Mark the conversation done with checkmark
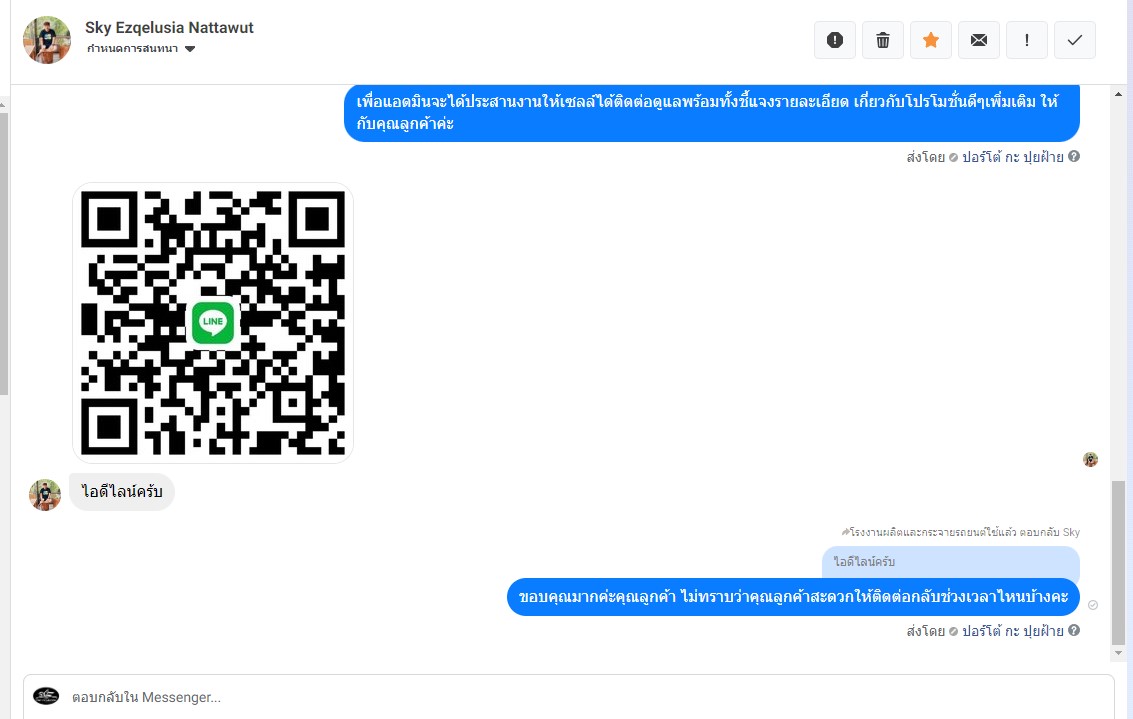Image resolution: width=1133 pixels, height=719 pixels. tap(1074, 40)
